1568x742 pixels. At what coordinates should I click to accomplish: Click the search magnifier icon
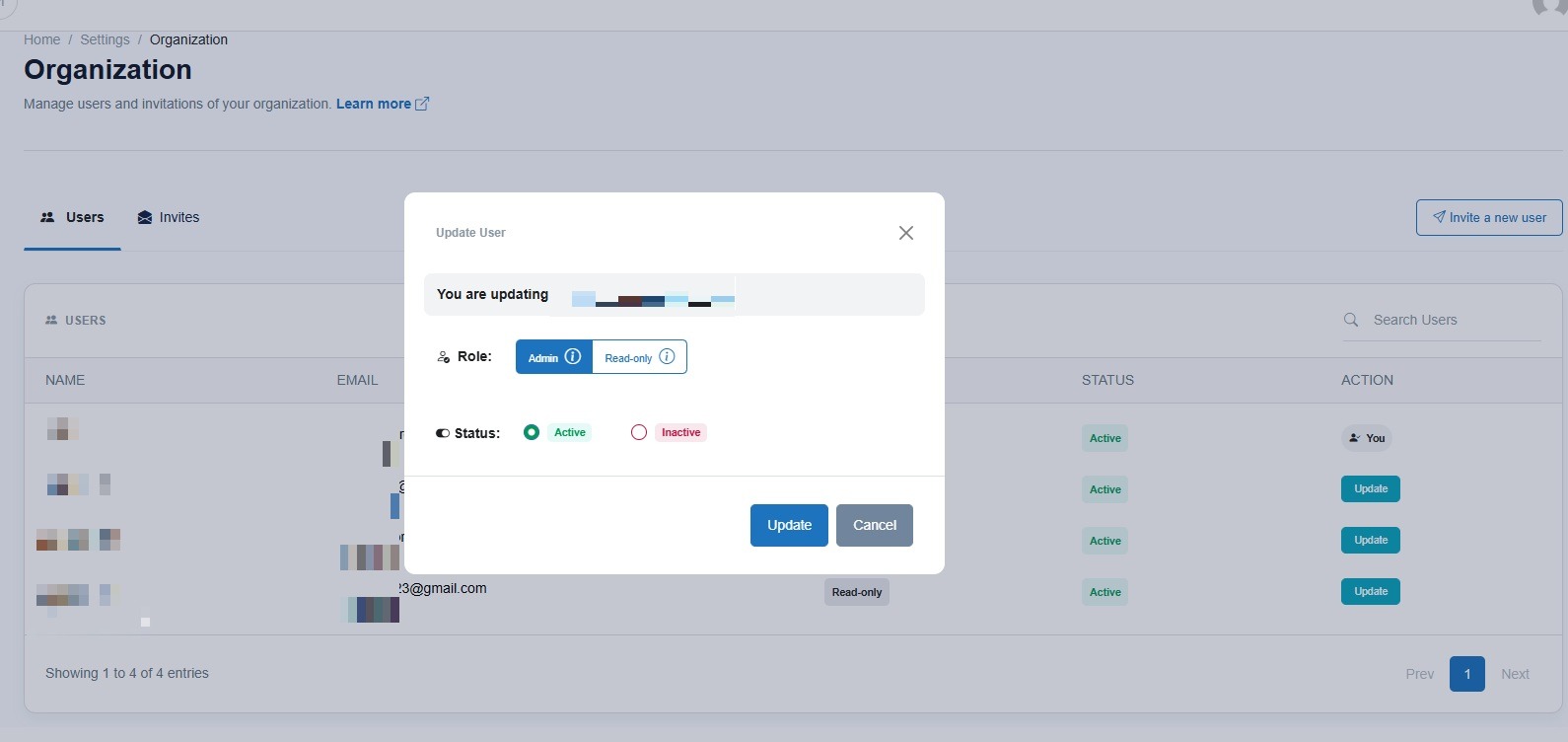1351,320
